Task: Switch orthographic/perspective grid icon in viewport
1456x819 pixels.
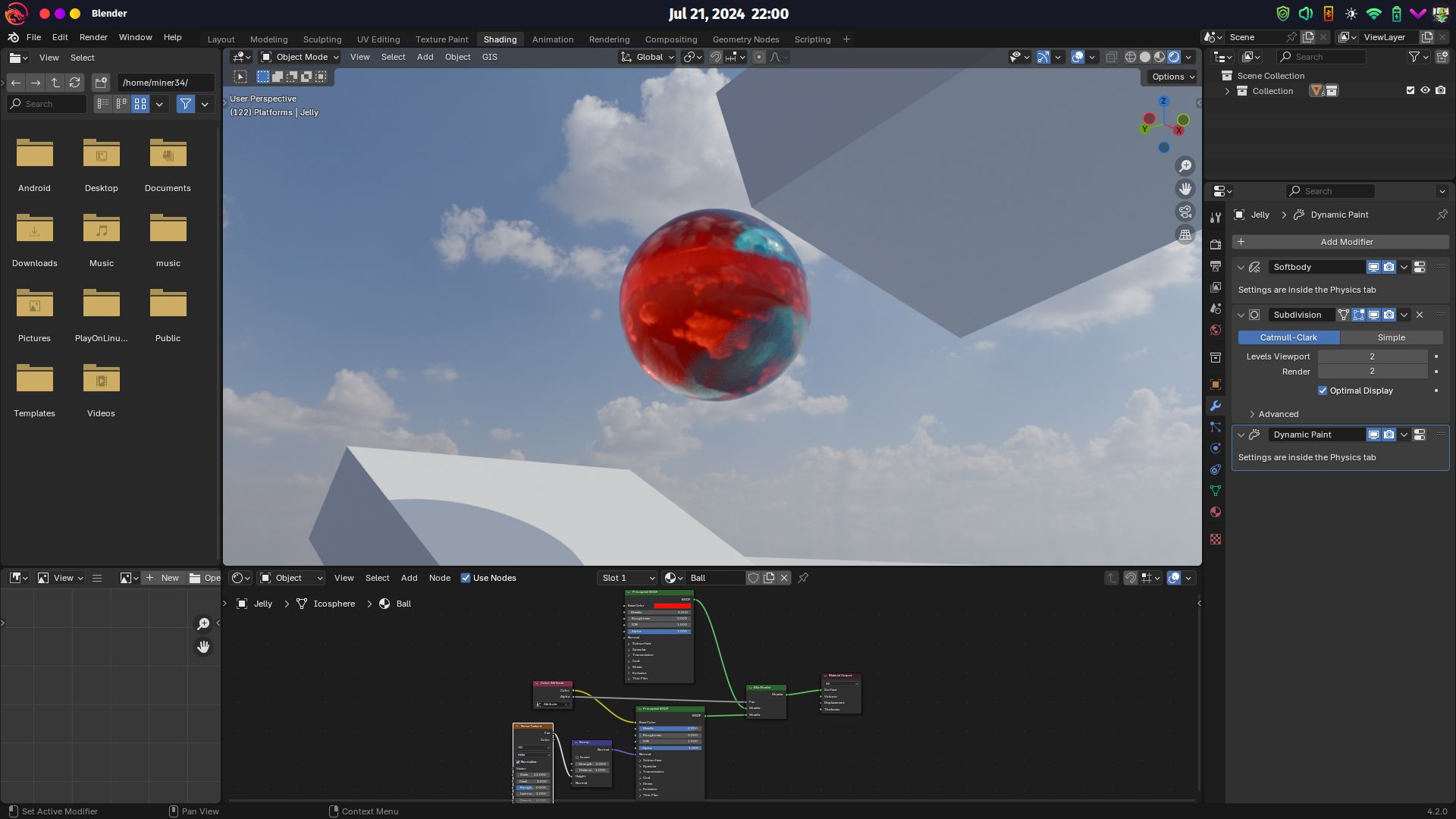Action: 1185,235
